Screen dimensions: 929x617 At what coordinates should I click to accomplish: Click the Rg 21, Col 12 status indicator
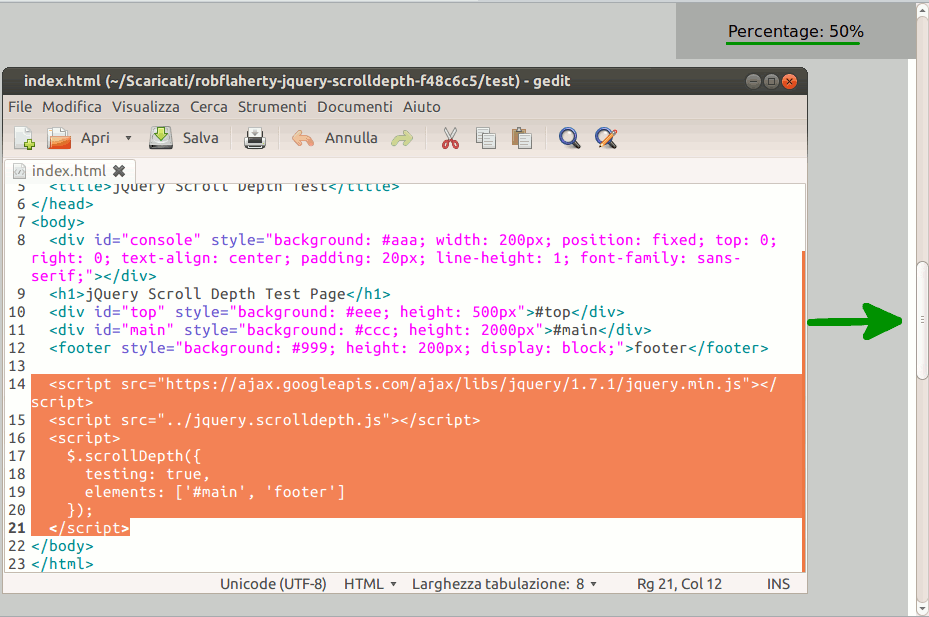(x=679, y=583)
